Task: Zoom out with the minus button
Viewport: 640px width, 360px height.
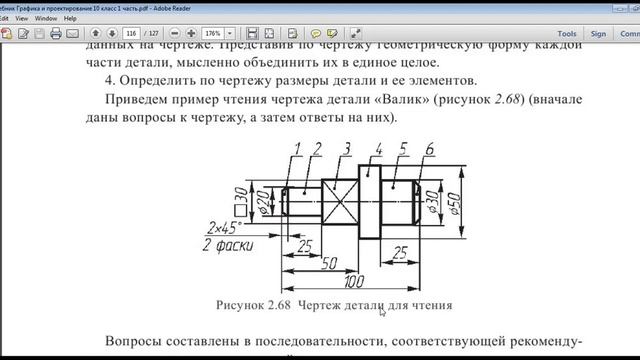Action: (x=175, y=33)
